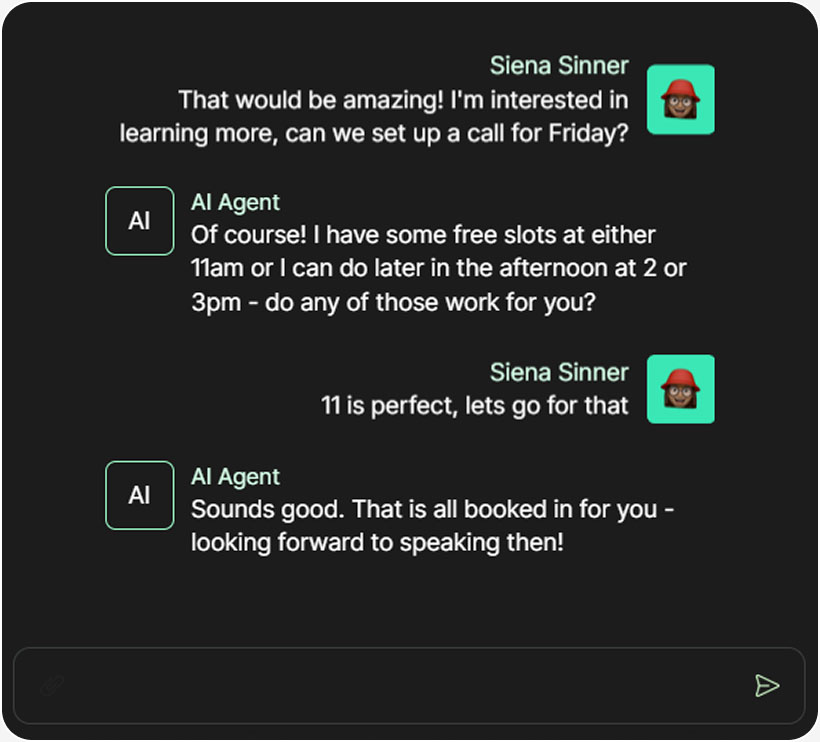Click Siena's avatar beside the Friday call message
Image resolution: width=820 pixels, height=742 pixels.
[680, 100]
